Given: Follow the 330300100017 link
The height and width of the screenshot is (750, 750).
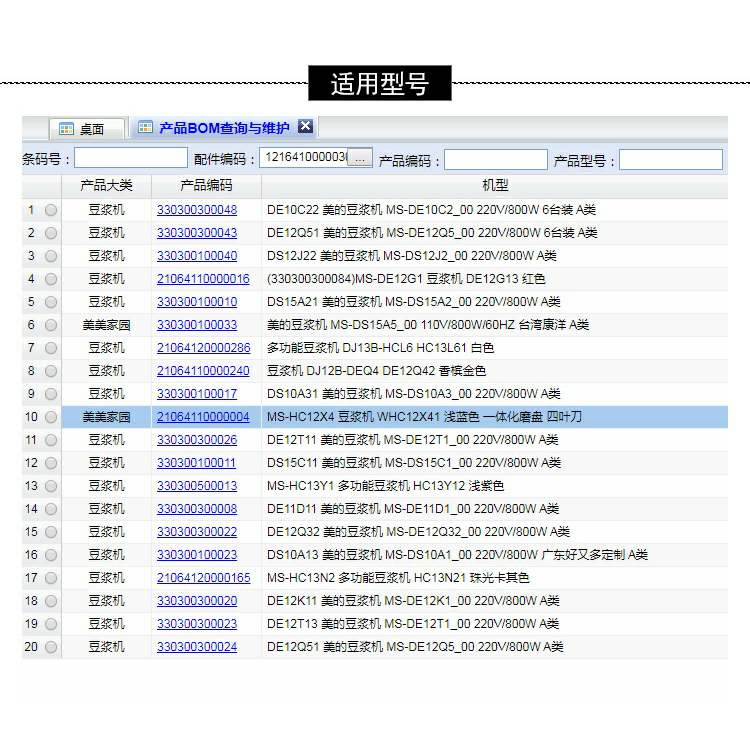Looking at the screenshot, I should pyautogui.click(x=197, y=394).
